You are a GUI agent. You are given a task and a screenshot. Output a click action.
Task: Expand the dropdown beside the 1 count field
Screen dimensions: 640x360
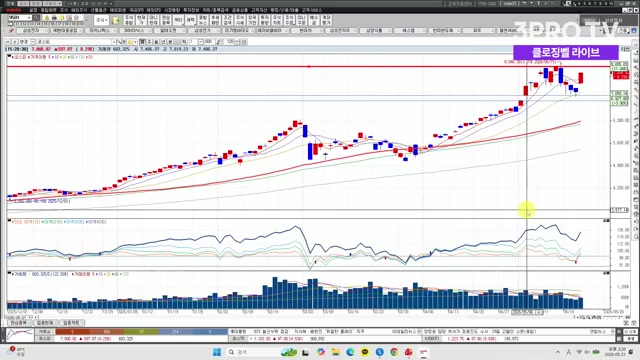tap(200, 42)
